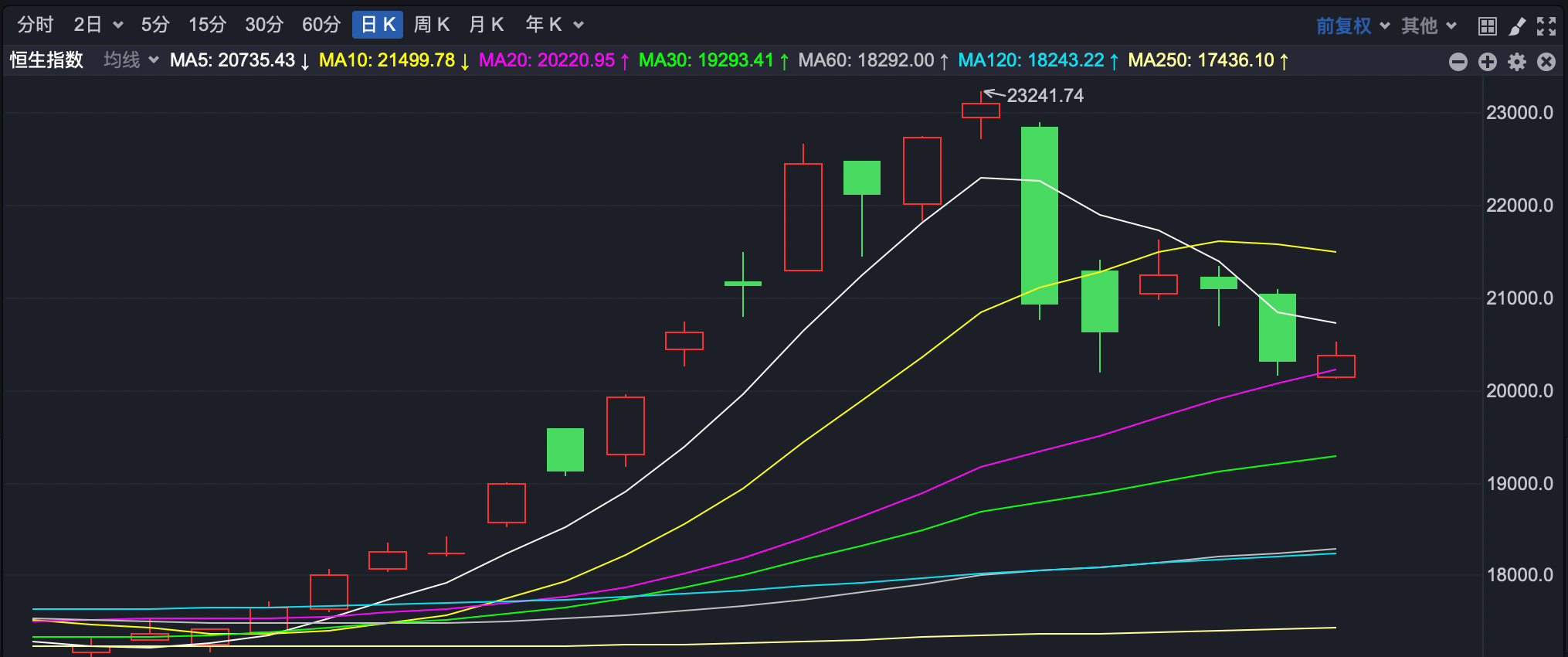This screenshot has height=657, width=1568.
Task: Click the last red candlestick on chart
Action: (x=1336, y=366)
